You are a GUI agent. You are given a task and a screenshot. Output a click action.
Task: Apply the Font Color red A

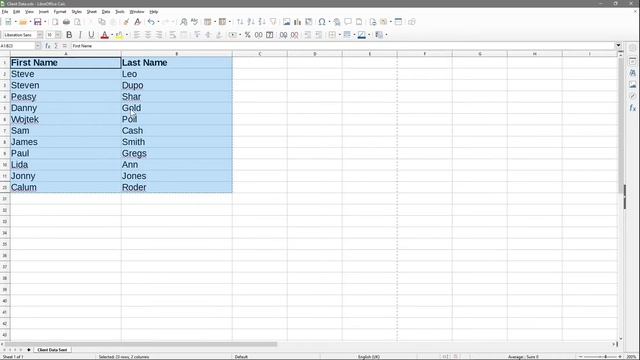click(x=104, y=35)
